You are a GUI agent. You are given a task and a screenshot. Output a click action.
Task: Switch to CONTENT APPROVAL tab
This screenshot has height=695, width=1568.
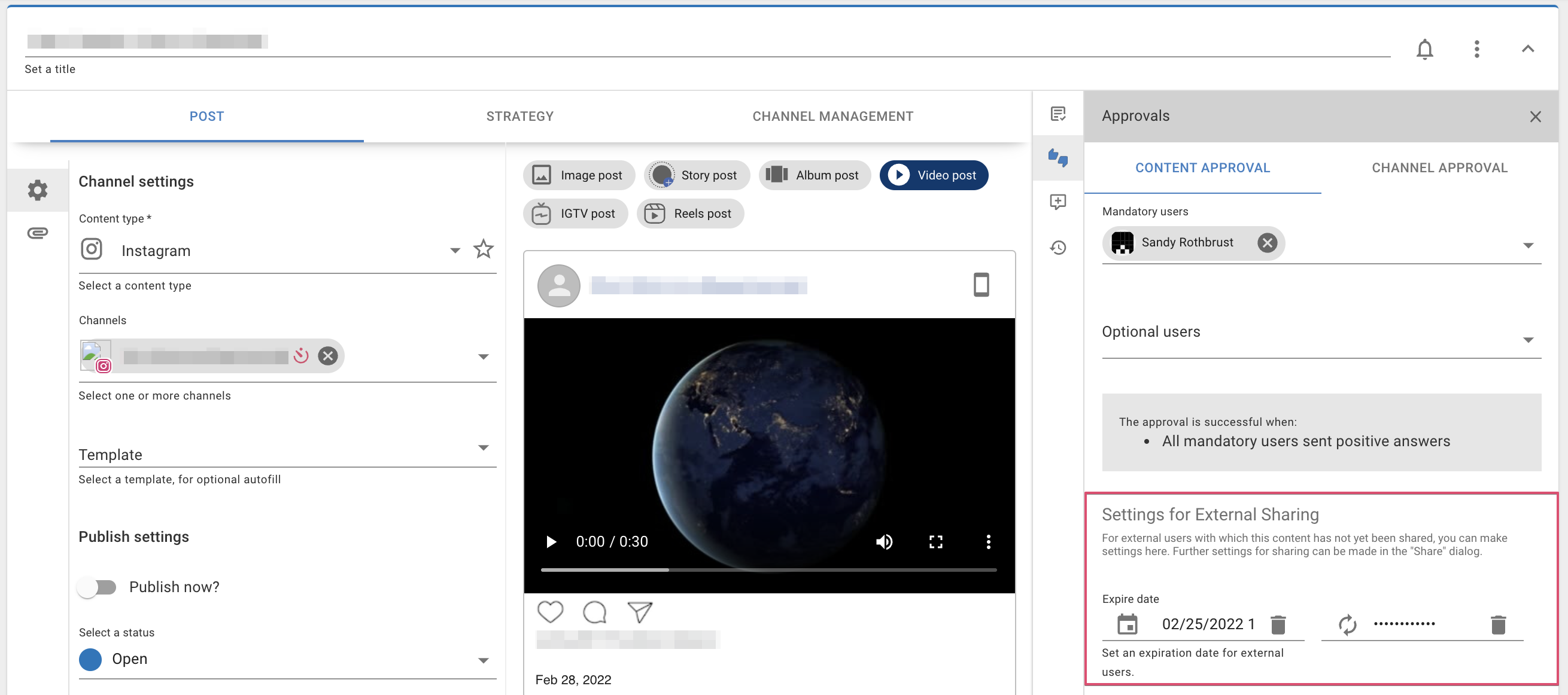(x=1202, y=168)
